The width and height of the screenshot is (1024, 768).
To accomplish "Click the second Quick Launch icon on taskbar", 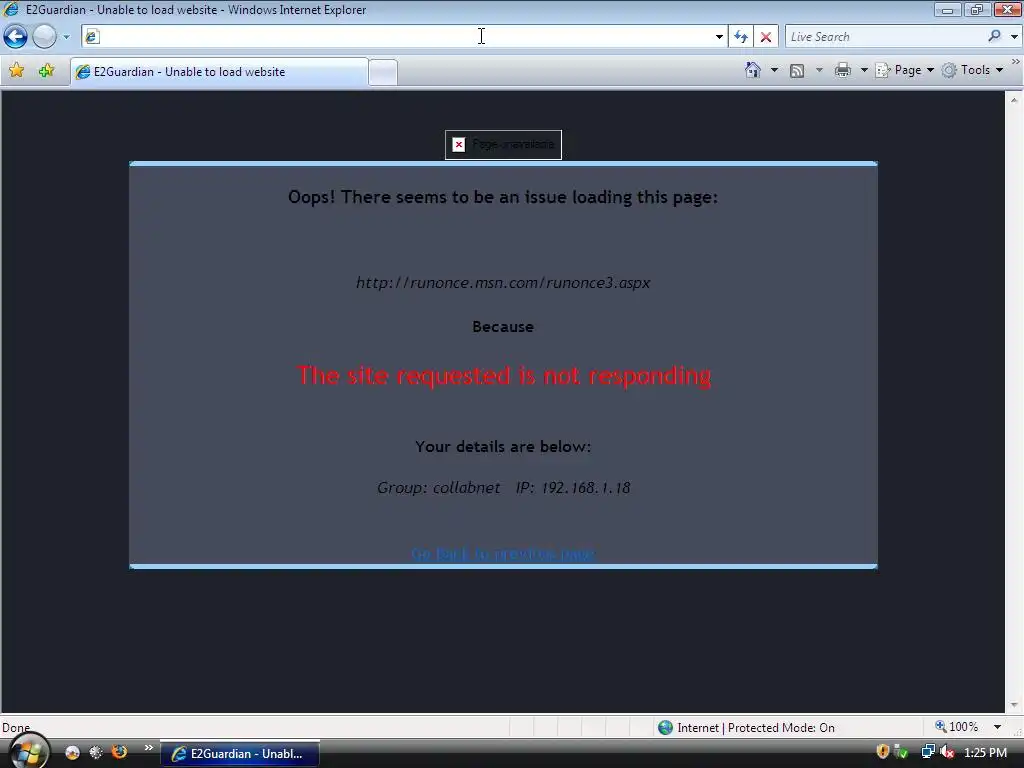I will tap(96, 752).
